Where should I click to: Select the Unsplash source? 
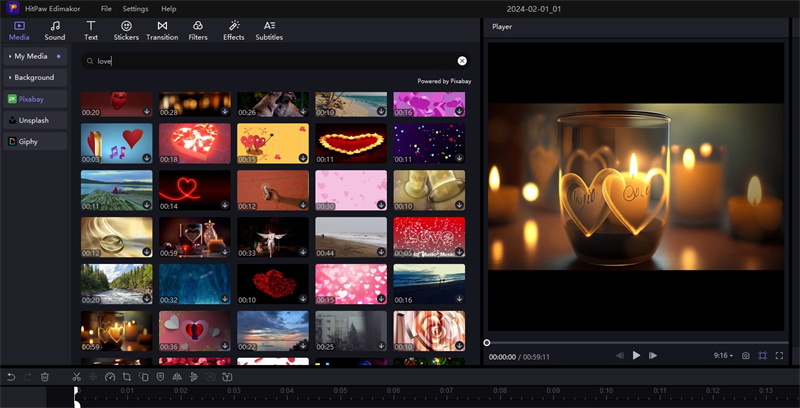point(35,120)
